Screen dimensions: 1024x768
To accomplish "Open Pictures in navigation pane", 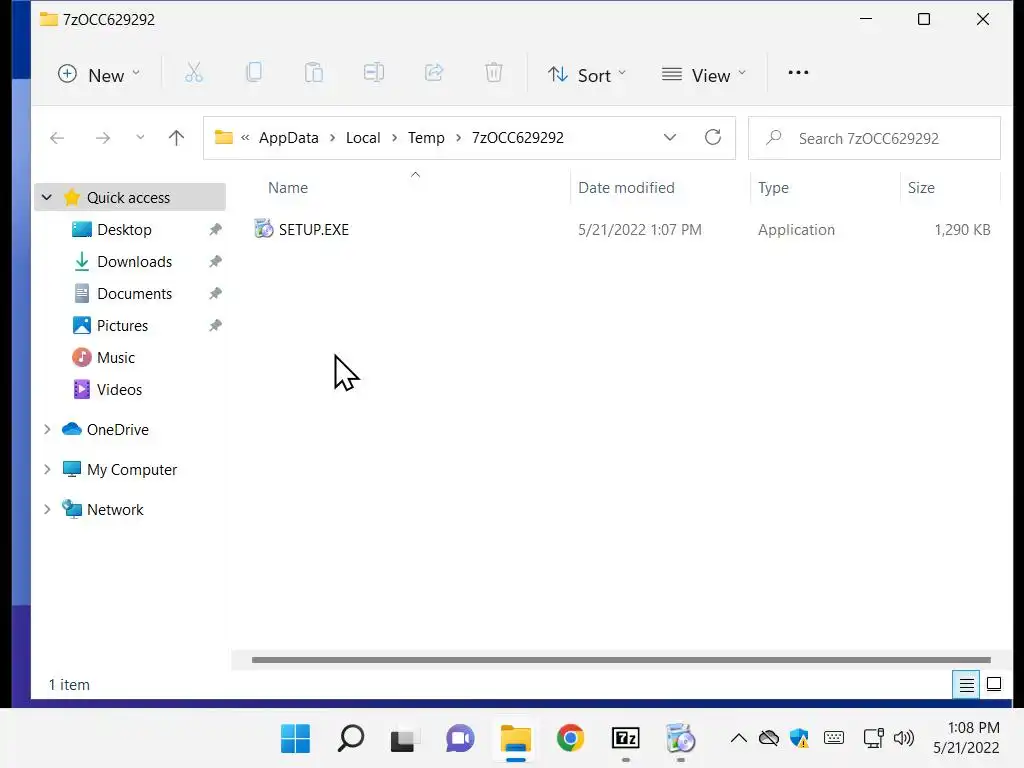I will [122, 325].
